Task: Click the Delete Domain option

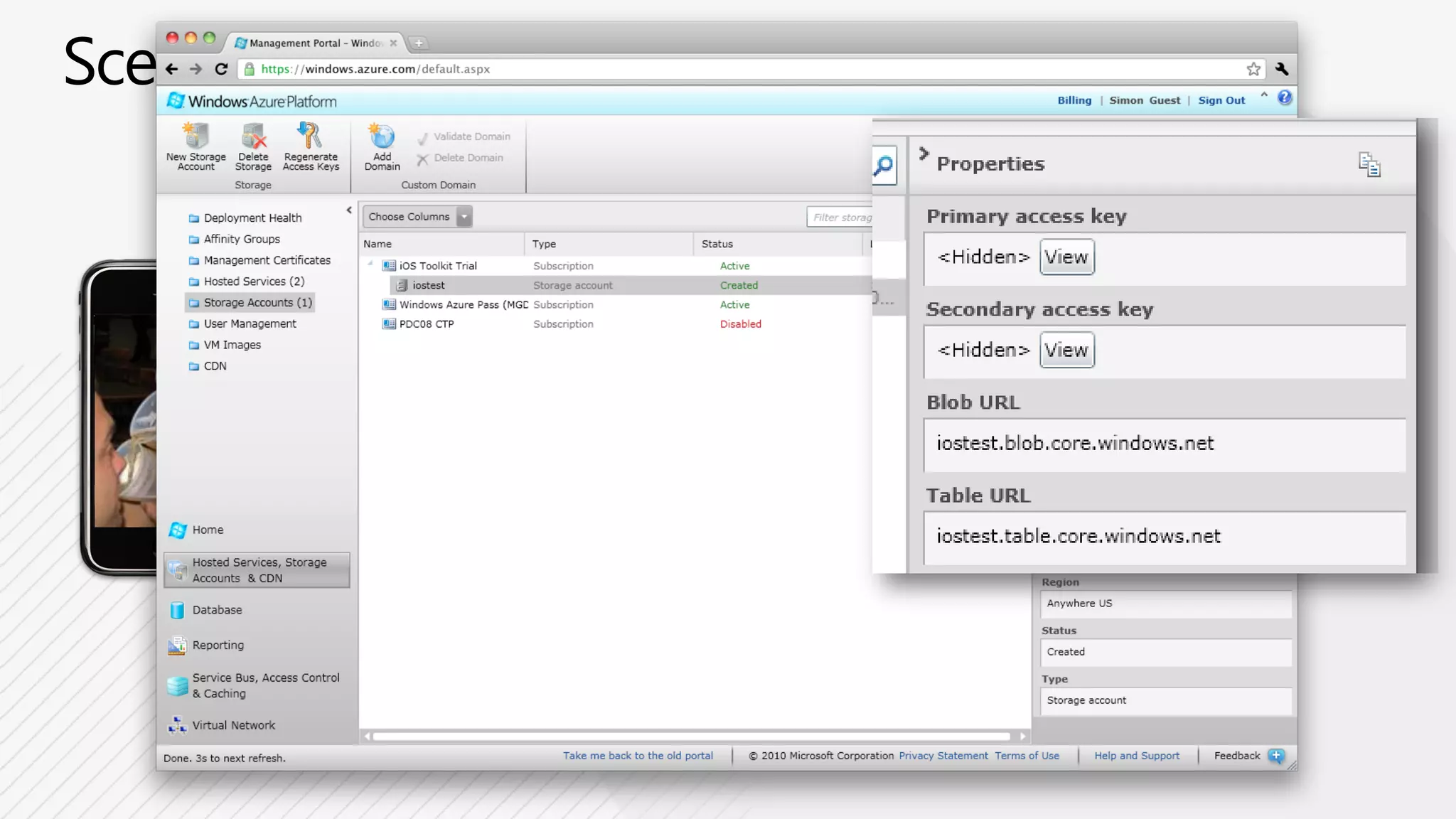Action: (x=460, y=158)
